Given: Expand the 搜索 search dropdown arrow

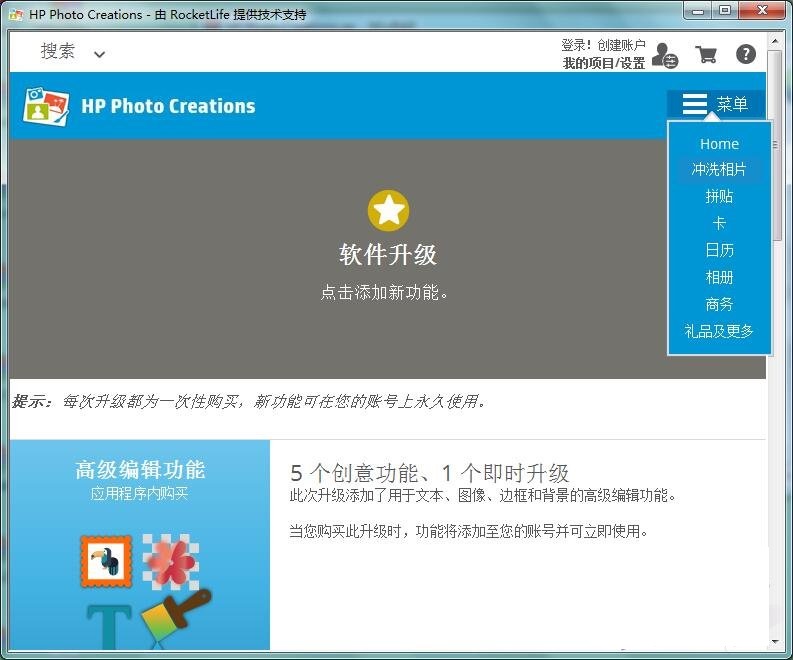Looking at the screenshot, I should point(99,55).
